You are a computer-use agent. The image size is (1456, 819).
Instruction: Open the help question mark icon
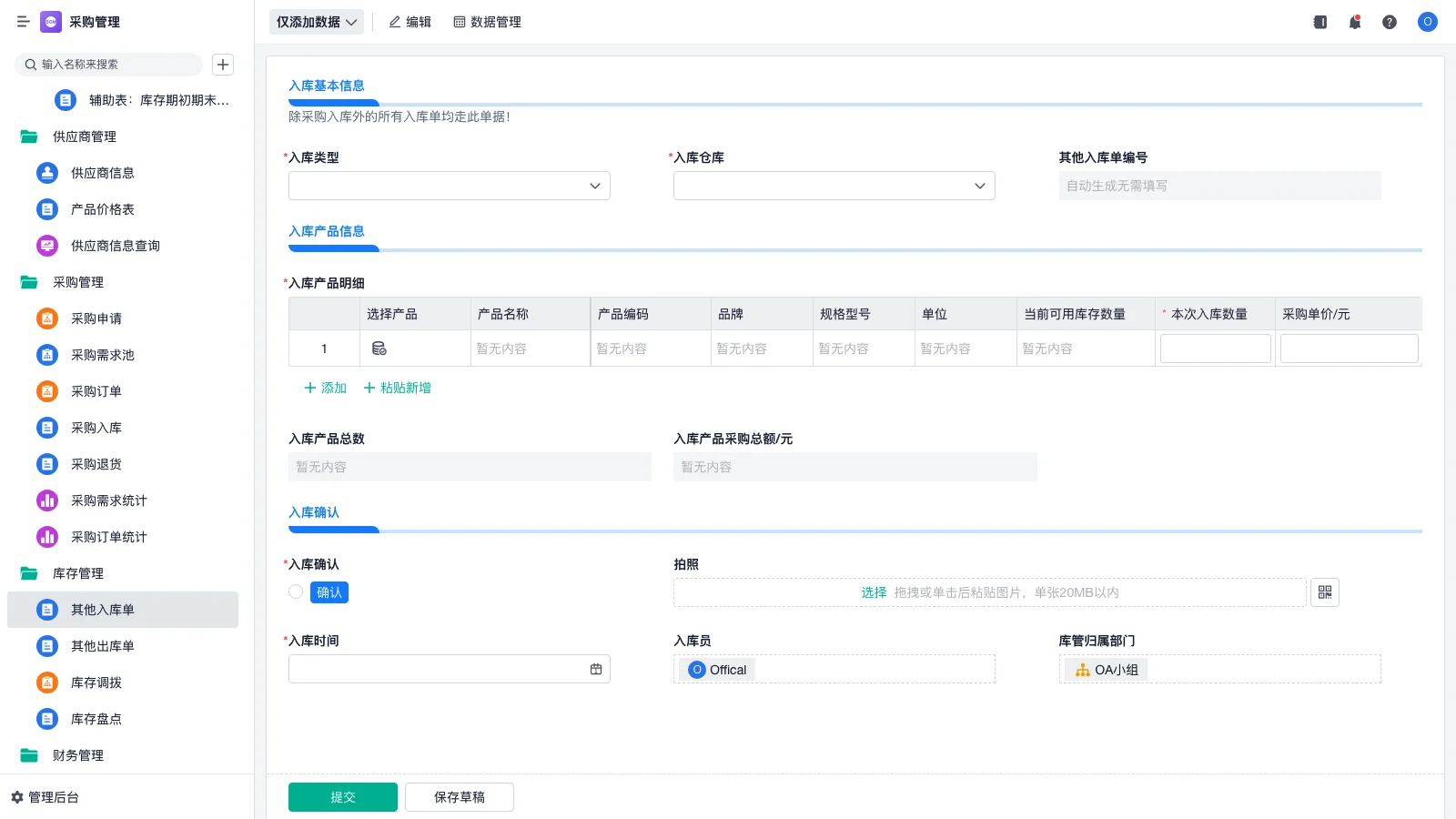pyautogui.click(x=1390, y=22)
